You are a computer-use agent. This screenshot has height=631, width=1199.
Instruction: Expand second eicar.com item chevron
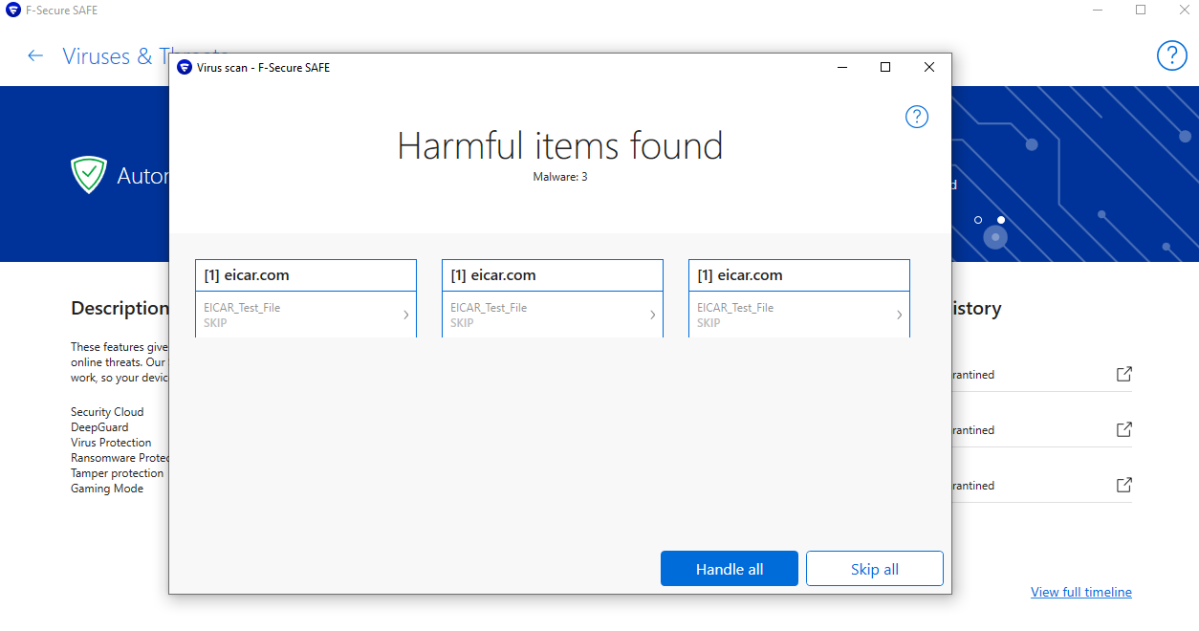[x=652, y=314]
